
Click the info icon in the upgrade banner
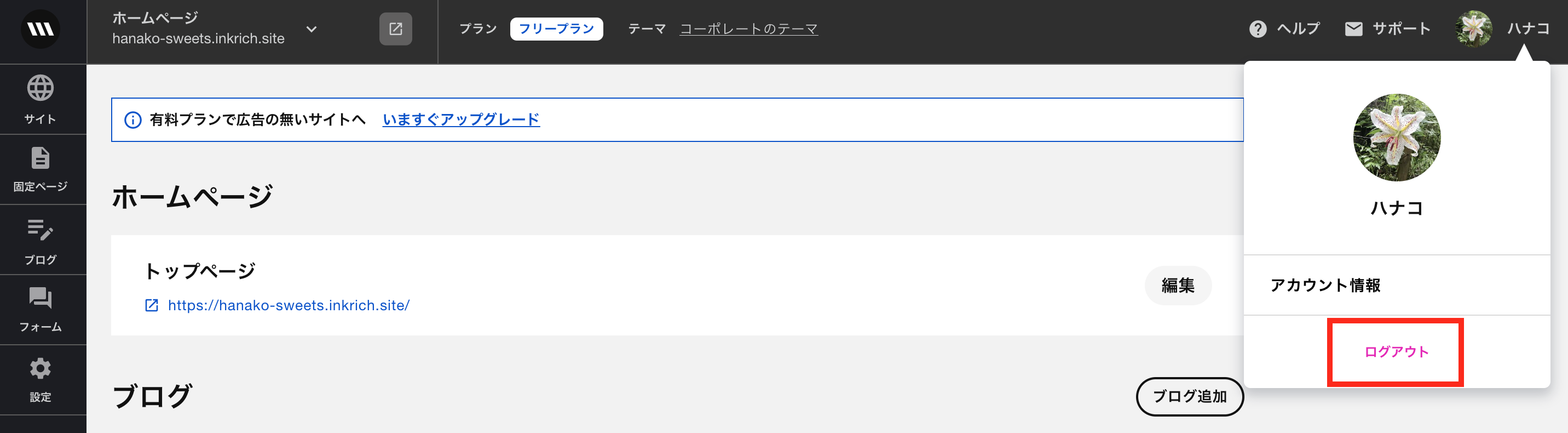point(132,120)
